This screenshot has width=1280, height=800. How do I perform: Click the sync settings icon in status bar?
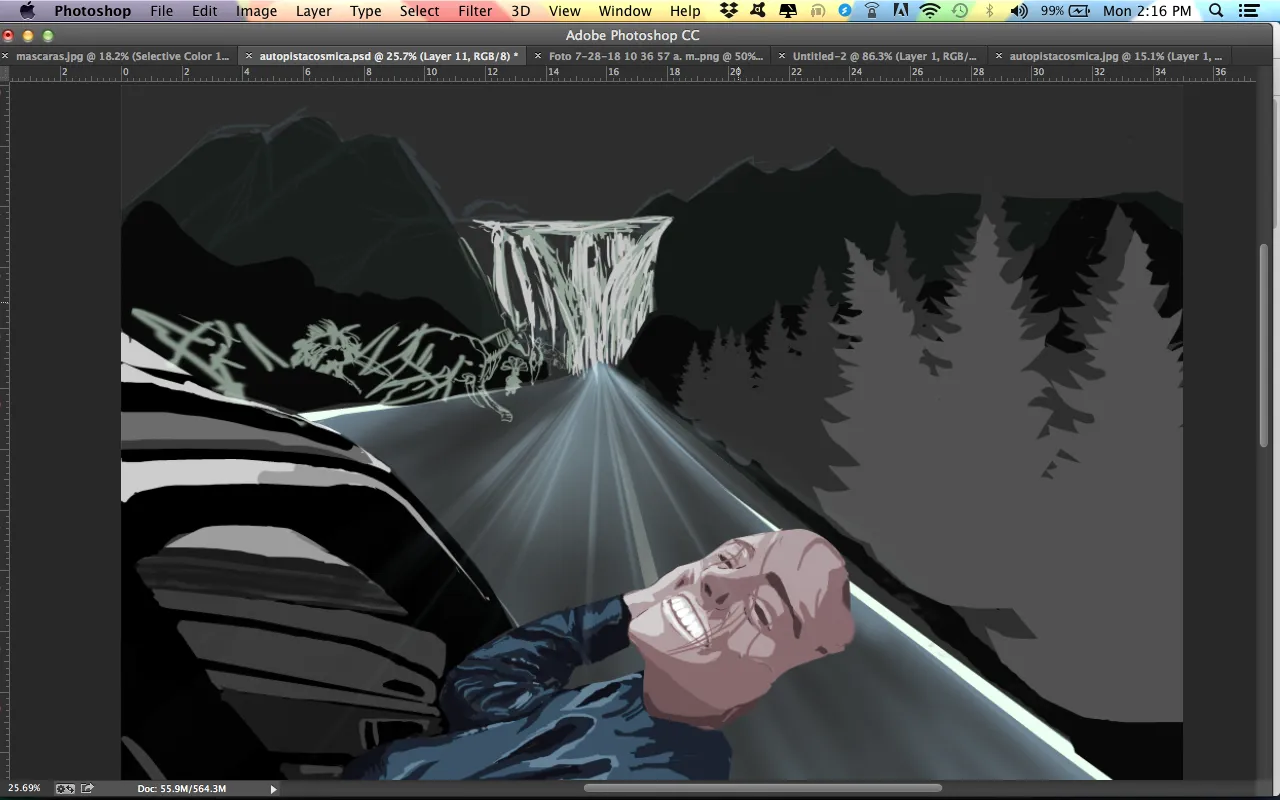(65, 788)
